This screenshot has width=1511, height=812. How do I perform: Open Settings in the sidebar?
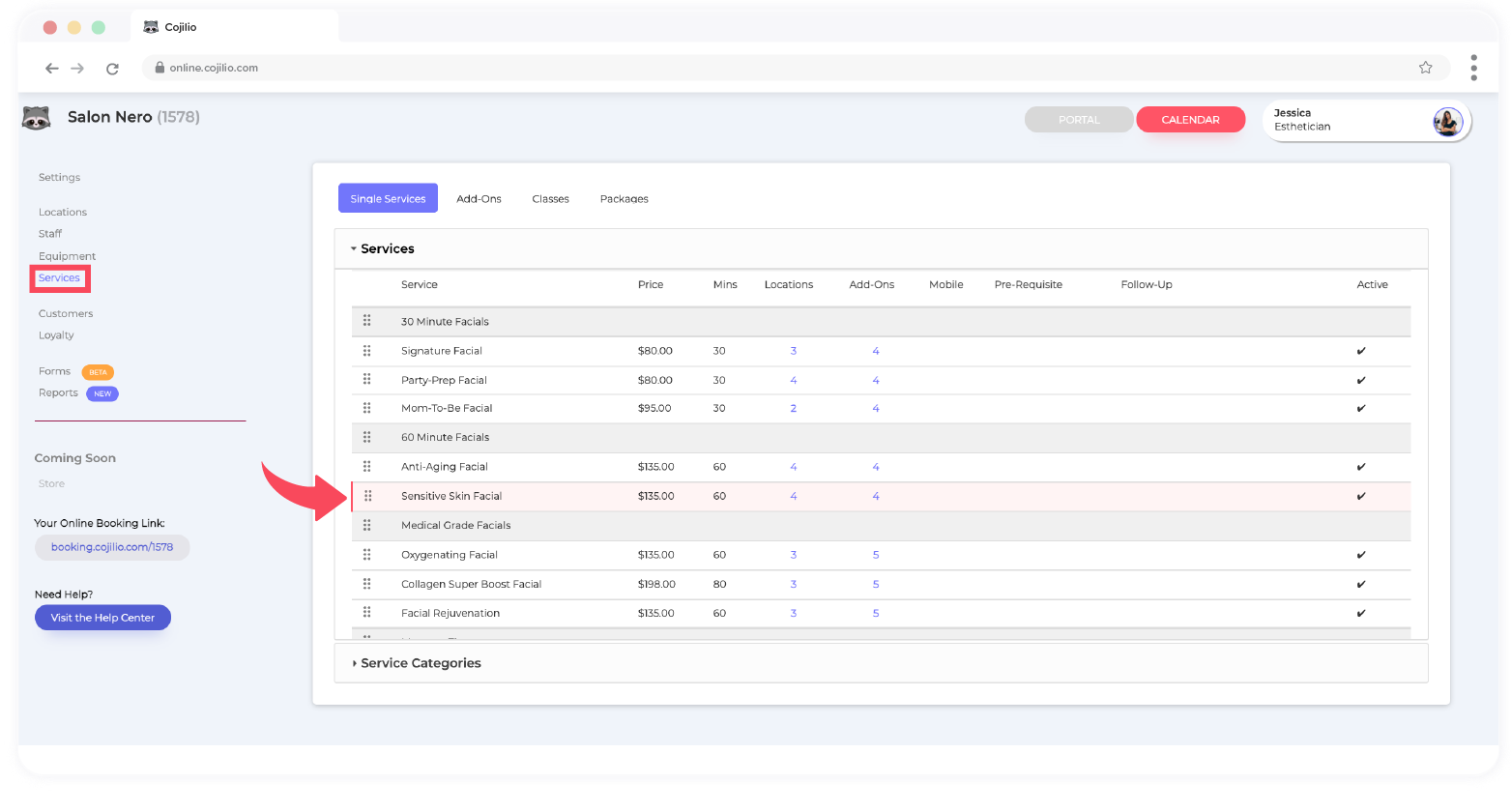59,177
